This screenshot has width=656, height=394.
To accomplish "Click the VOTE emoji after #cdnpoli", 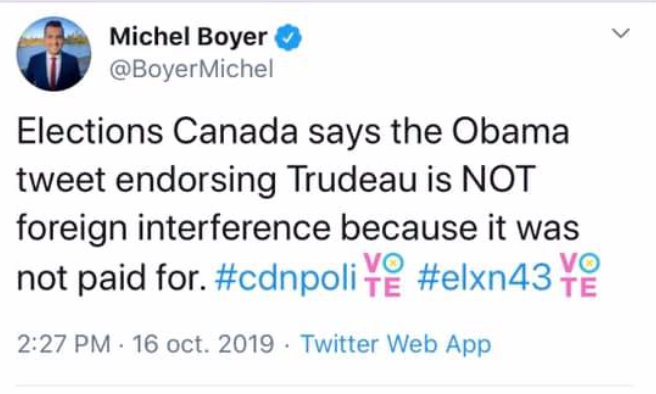I will point(383,275).
